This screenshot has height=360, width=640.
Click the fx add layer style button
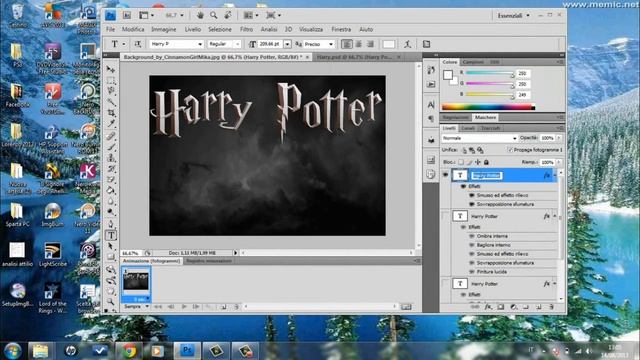[488, 307]
